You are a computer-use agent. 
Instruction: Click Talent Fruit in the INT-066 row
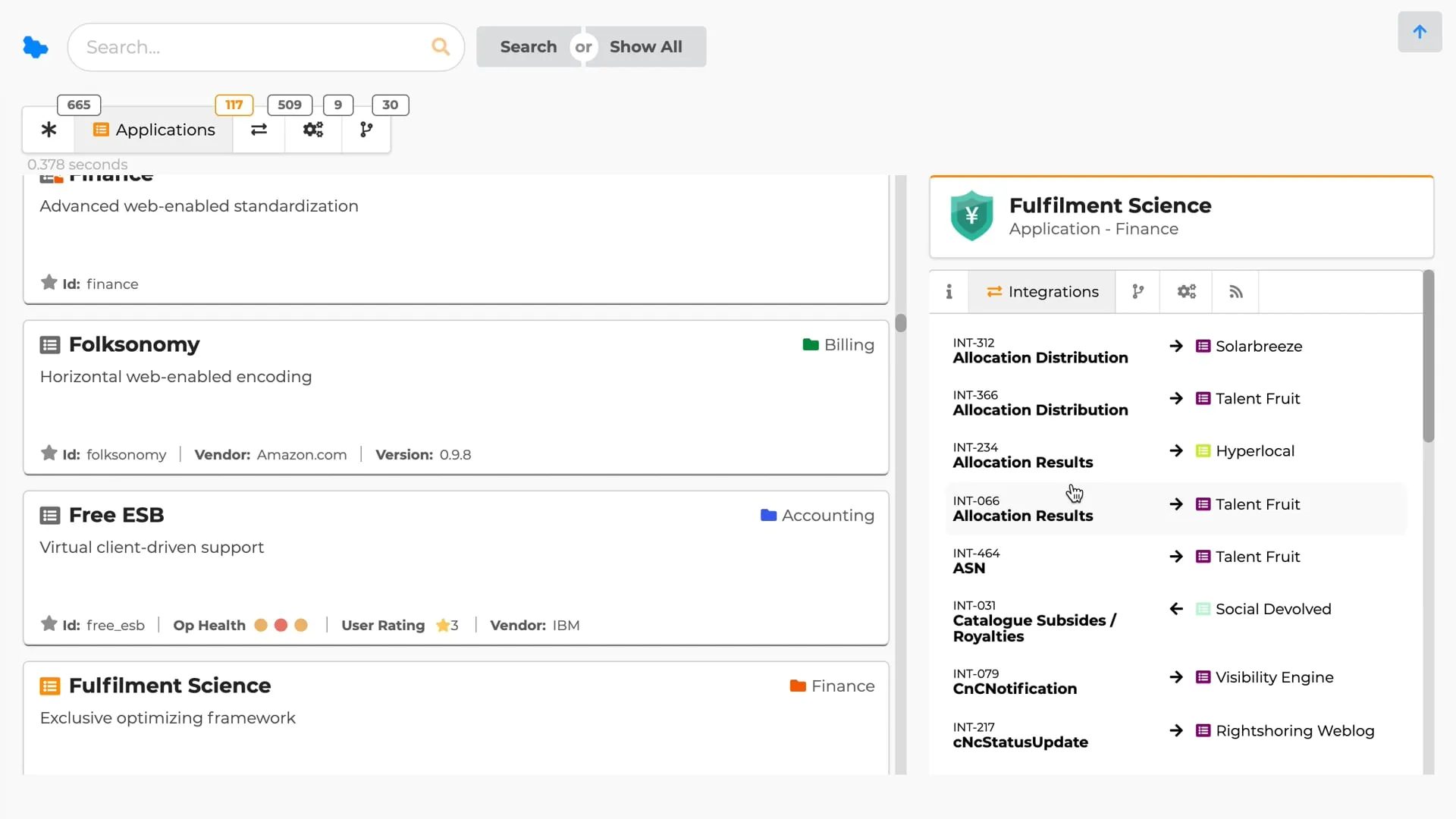tap(1258, 505)
